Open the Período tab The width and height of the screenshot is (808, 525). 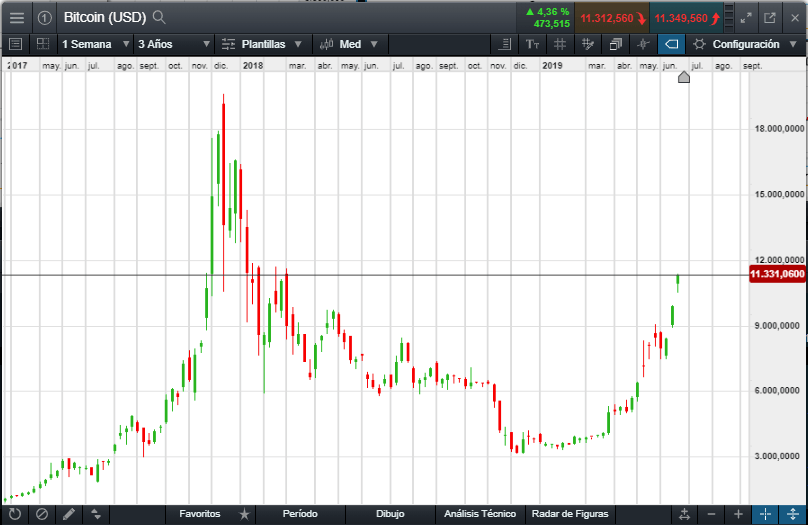click(300, 514)
